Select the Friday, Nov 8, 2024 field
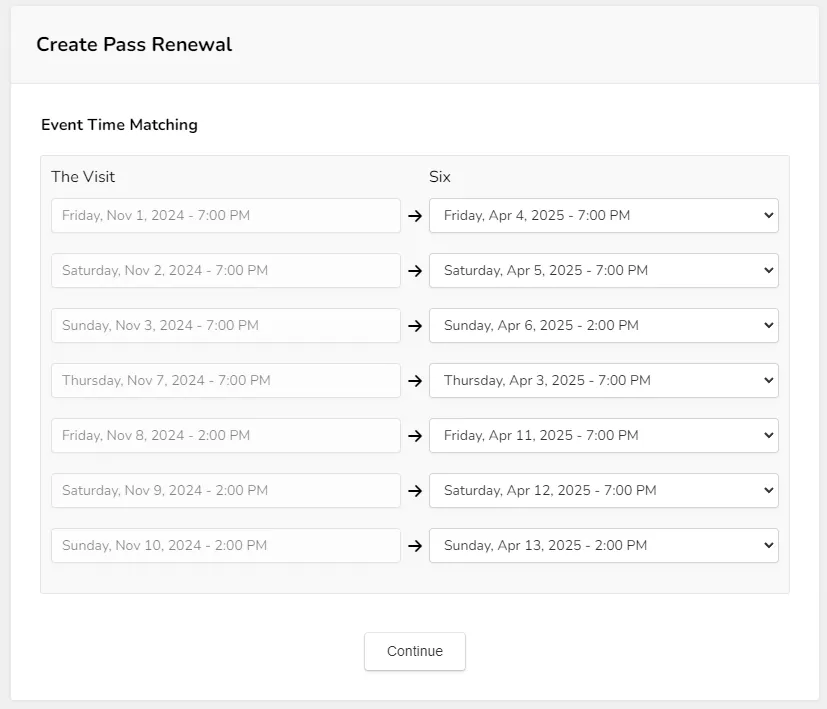 click(x=226, y=435)
